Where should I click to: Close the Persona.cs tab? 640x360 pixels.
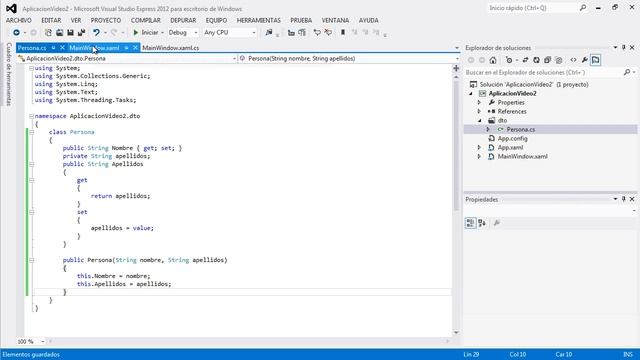62,48
